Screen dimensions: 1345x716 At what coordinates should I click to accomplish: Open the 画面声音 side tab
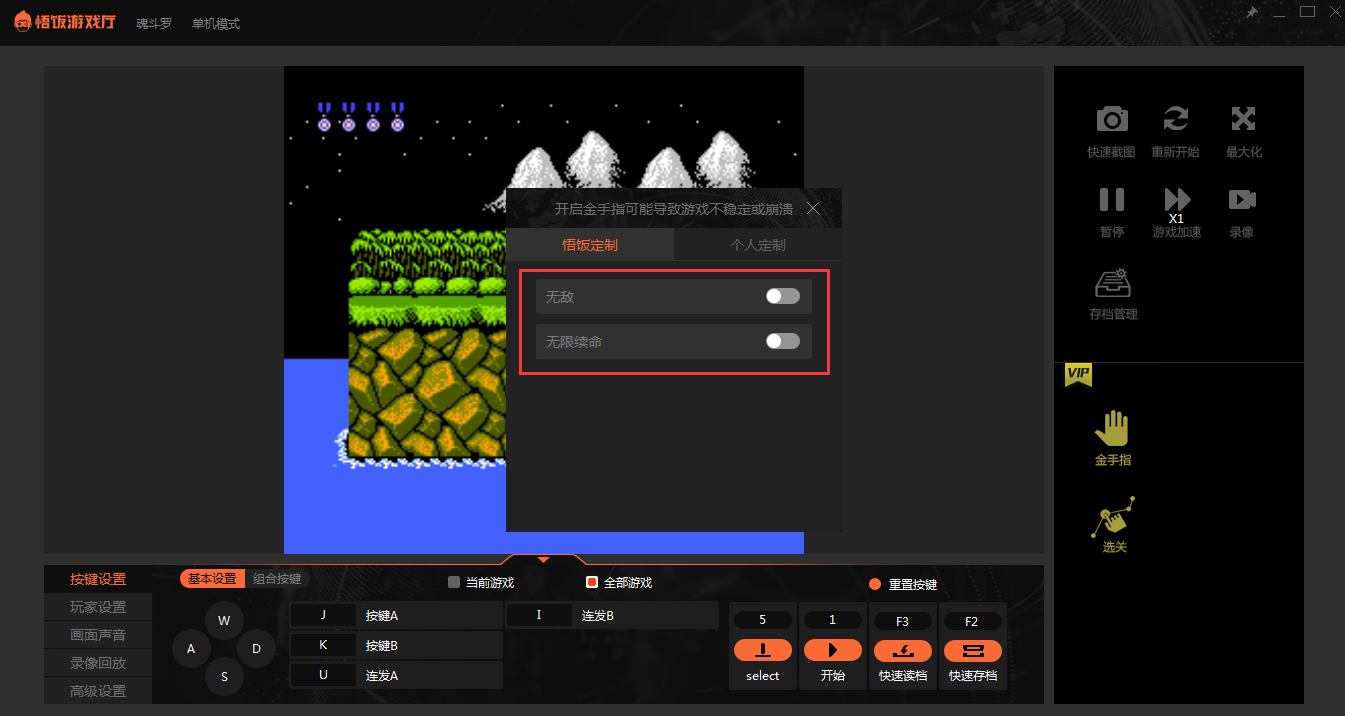click(x=98, y=635)
